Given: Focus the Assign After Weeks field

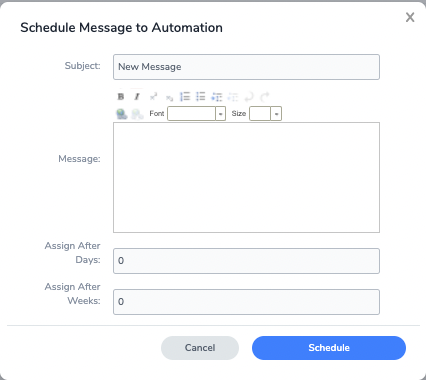Looking at the screenshot, I should 246,302.
